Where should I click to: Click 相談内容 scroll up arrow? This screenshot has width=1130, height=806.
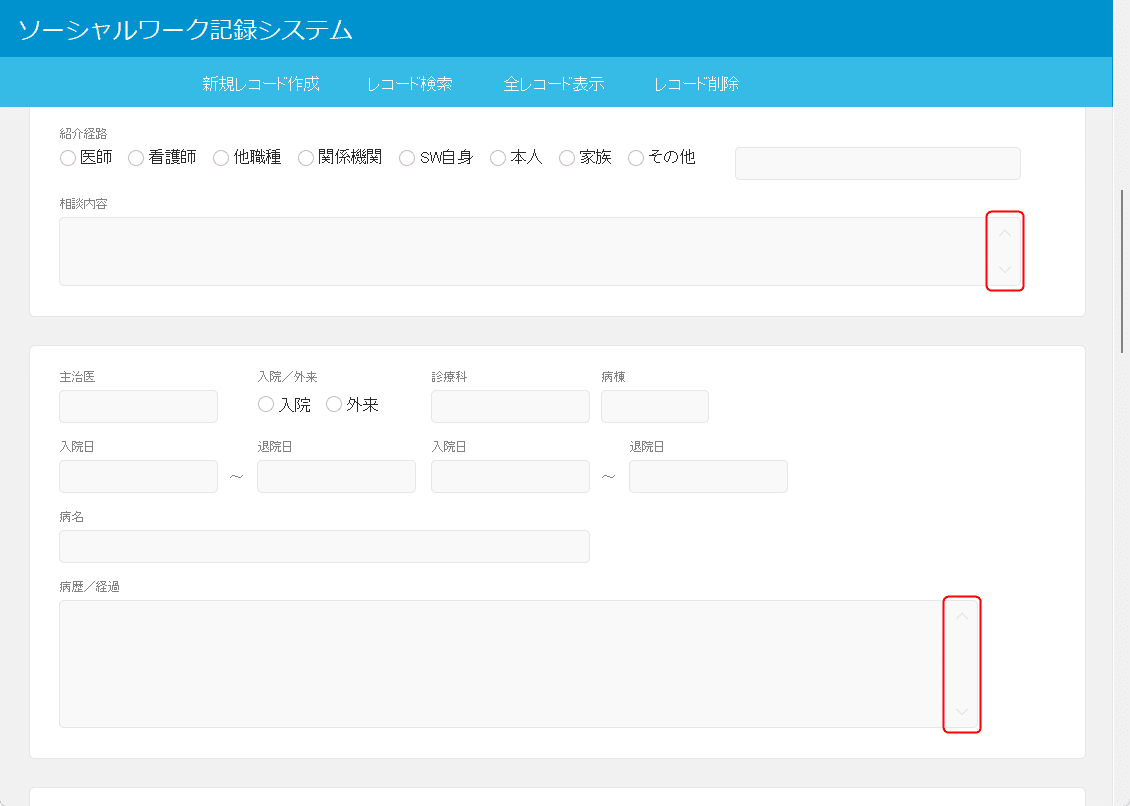pyautogui.click(x=1005, y=234)
